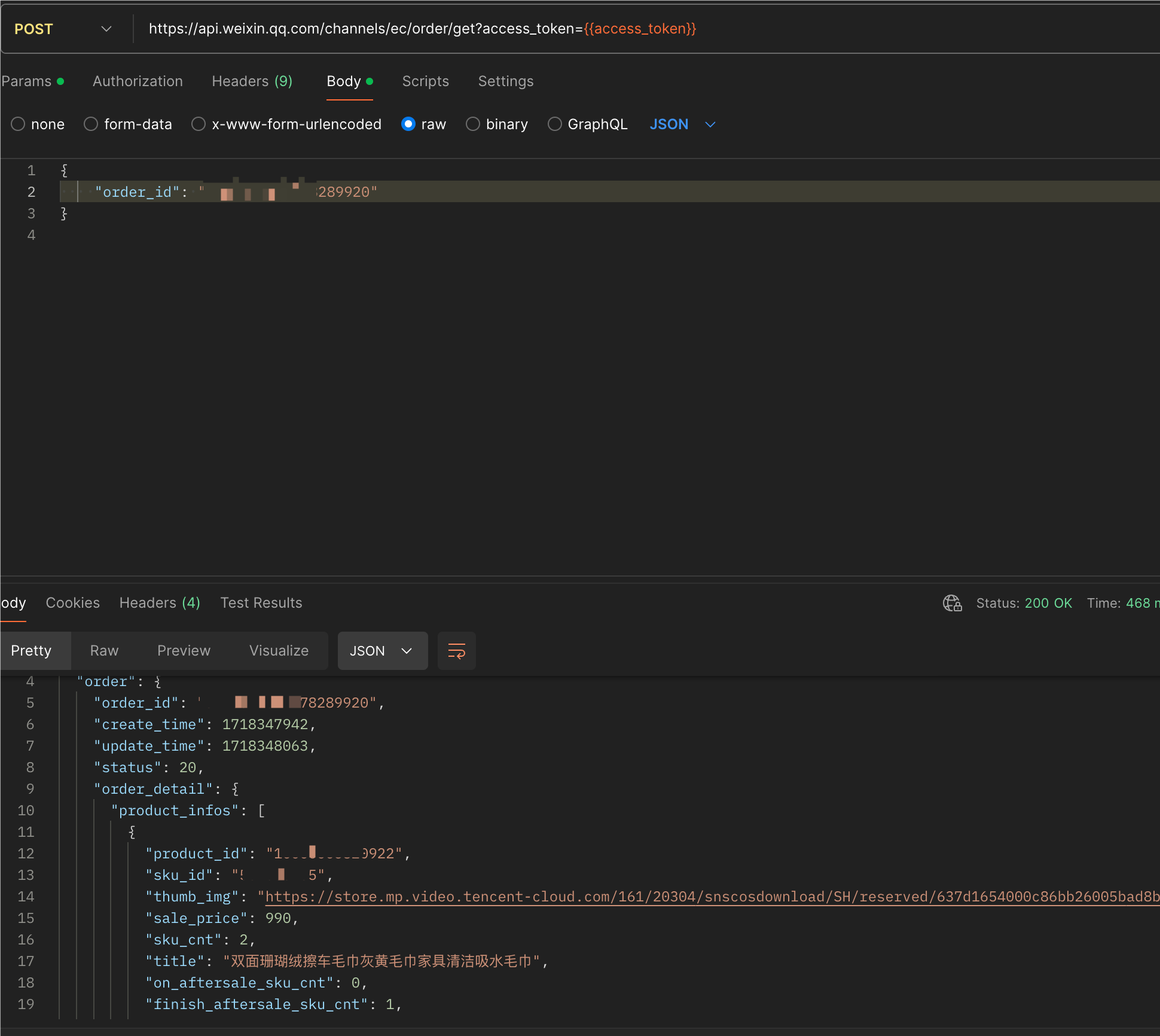Screen dimensions: 1160x1036
Task: Go to request Settings tab
Action: click(x=505, y=81)
